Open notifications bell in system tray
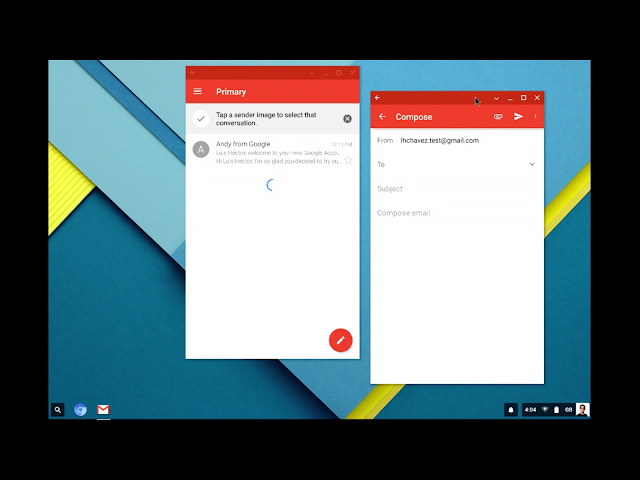The image size is (640, 480). [511, 410]
